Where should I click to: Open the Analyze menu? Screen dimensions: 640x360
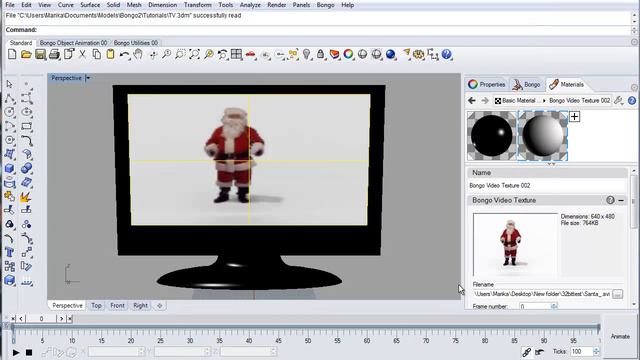[250, 5]
